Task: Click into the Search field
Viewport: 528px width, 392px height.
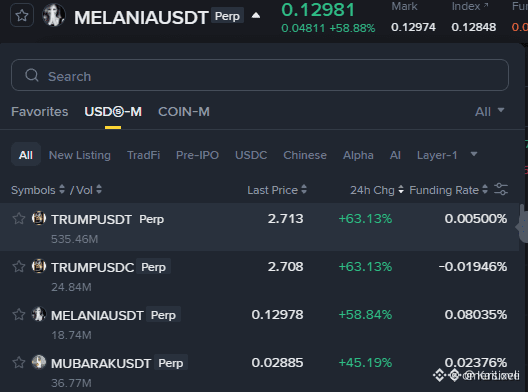Action: click(x=260, y=75)
